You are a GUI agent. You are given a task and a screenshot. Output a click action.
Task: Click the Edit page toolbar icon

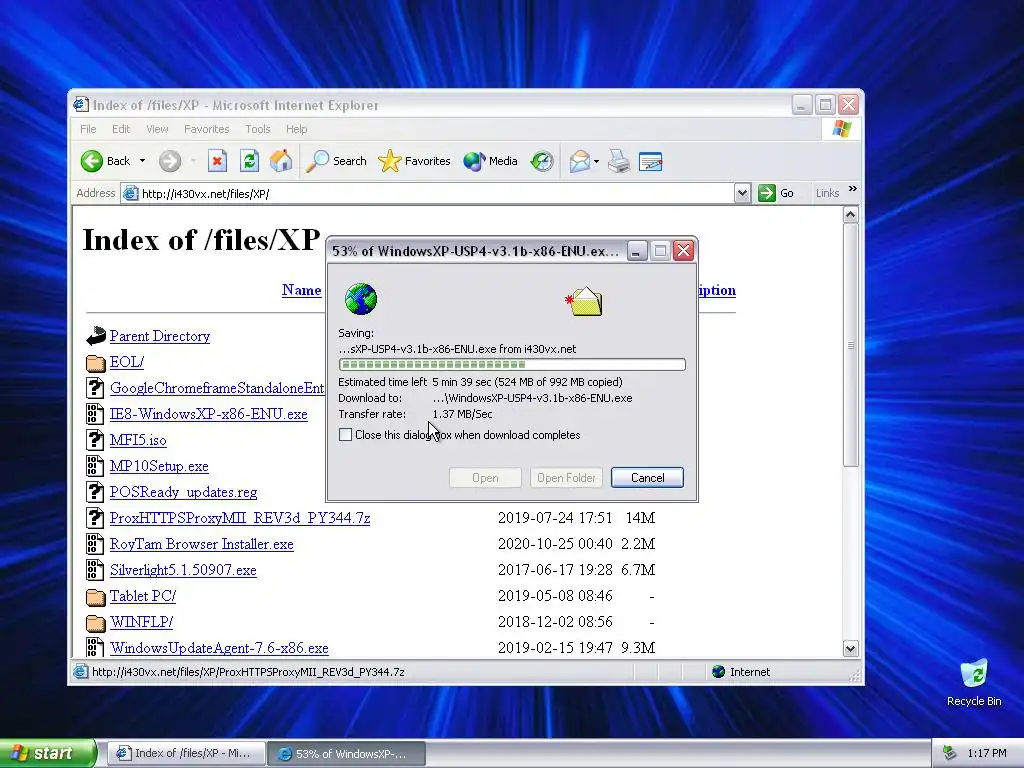[650, 161]
